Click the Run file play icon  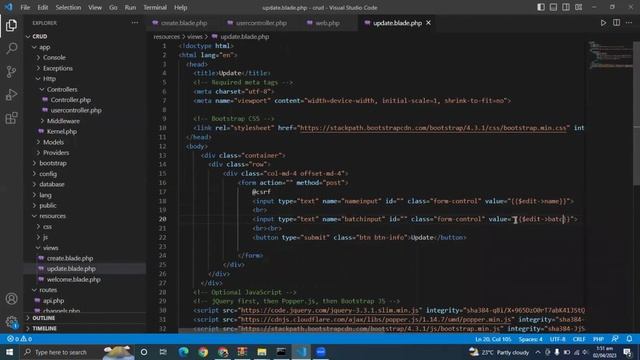pos(603,23)
